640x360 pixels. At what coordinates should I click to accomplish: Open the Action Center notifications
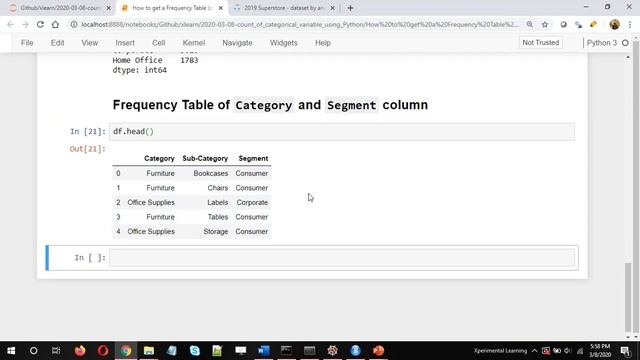click(x=625, y=351)
